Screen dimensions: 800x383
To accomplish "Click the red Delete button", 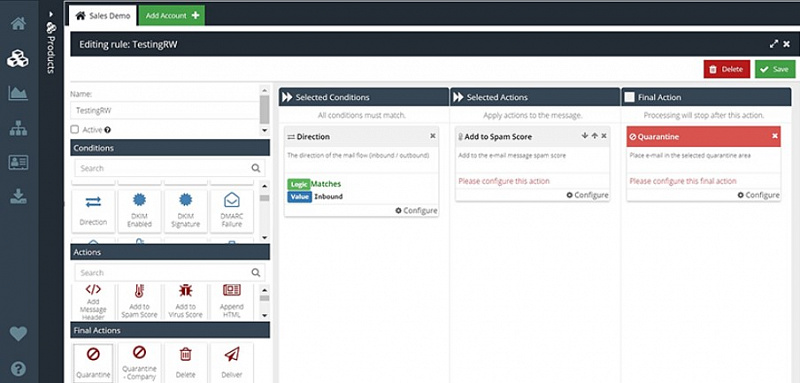I will tap(727, 69).
